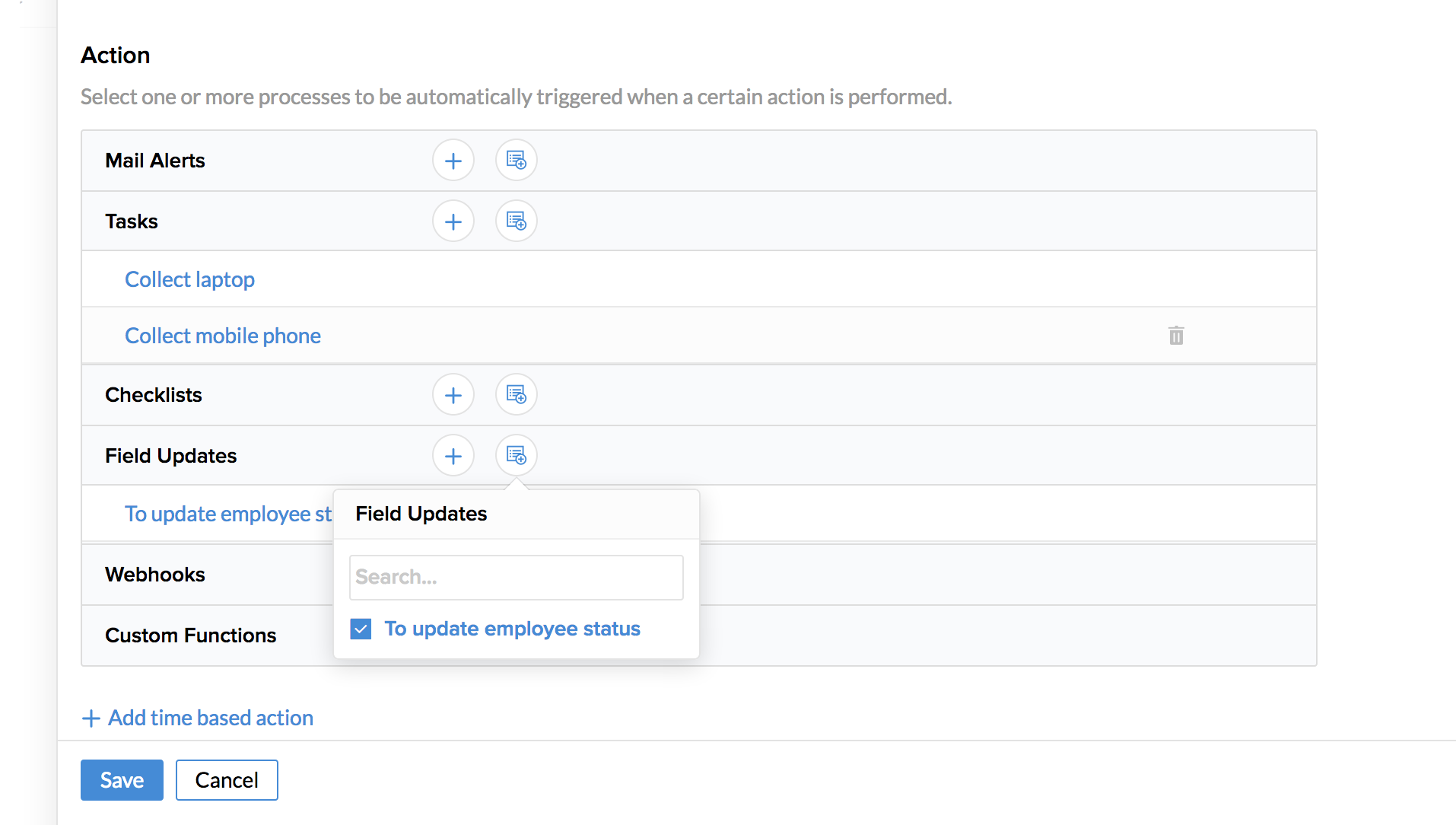Select To update employee status option label
1456x825 pixels.
[512, 629]
